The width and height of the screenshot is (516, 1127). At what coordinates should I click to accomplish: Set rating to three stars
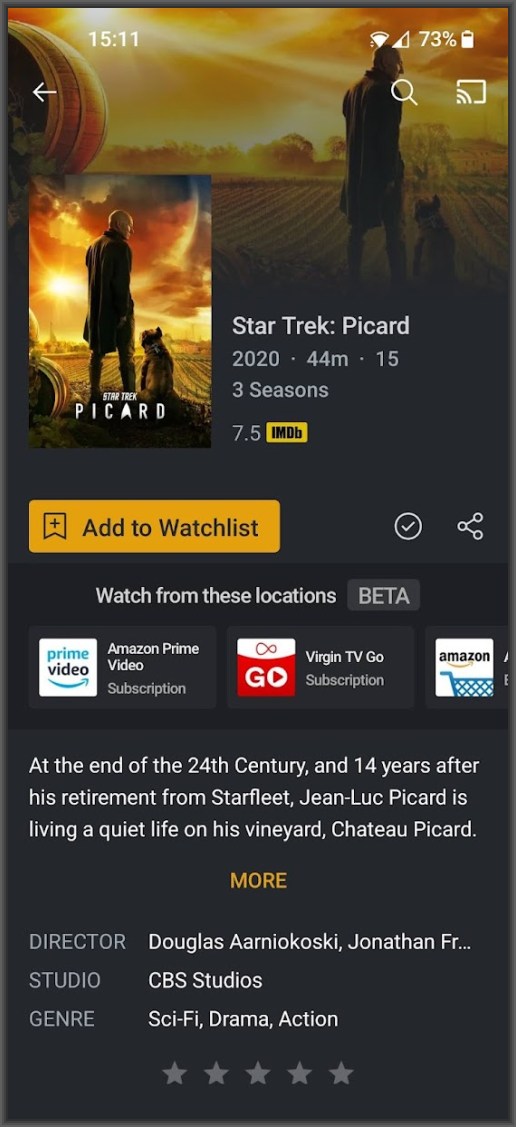258,1074
